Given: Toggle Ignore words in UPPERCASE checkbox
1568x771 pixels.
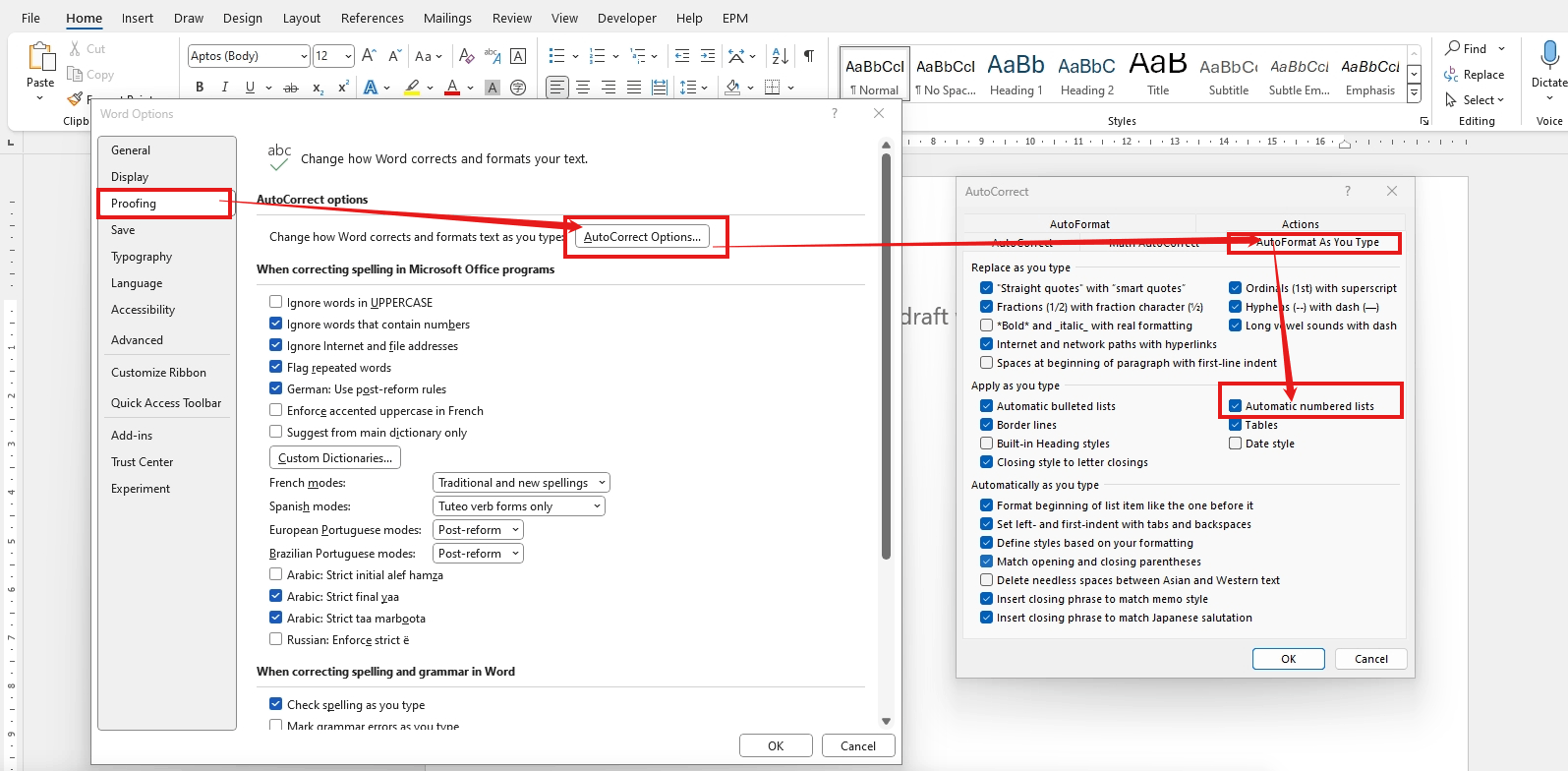Looking at the screenshot, I should 275,302.
